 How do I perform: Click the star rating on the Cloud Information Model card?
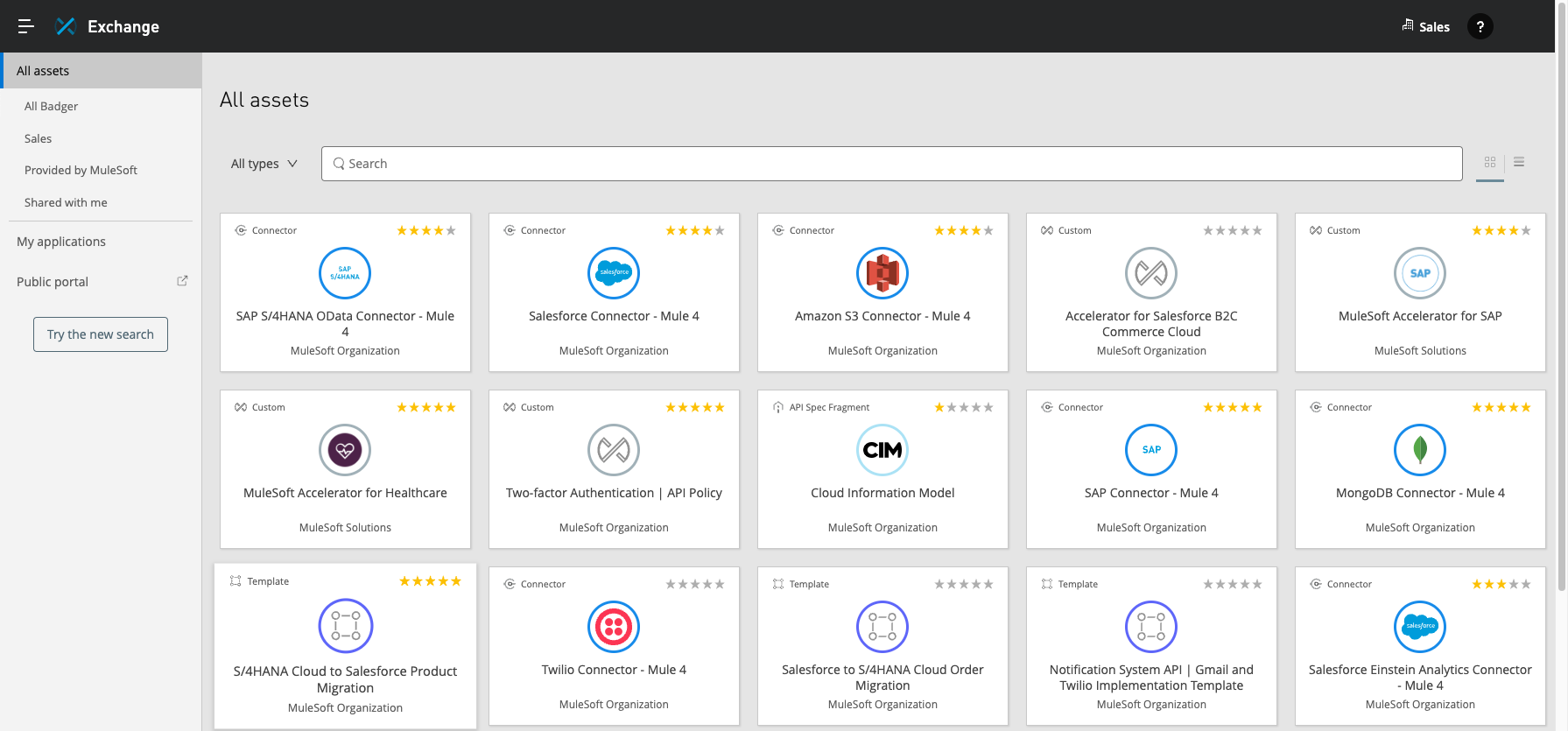(964, 408)
